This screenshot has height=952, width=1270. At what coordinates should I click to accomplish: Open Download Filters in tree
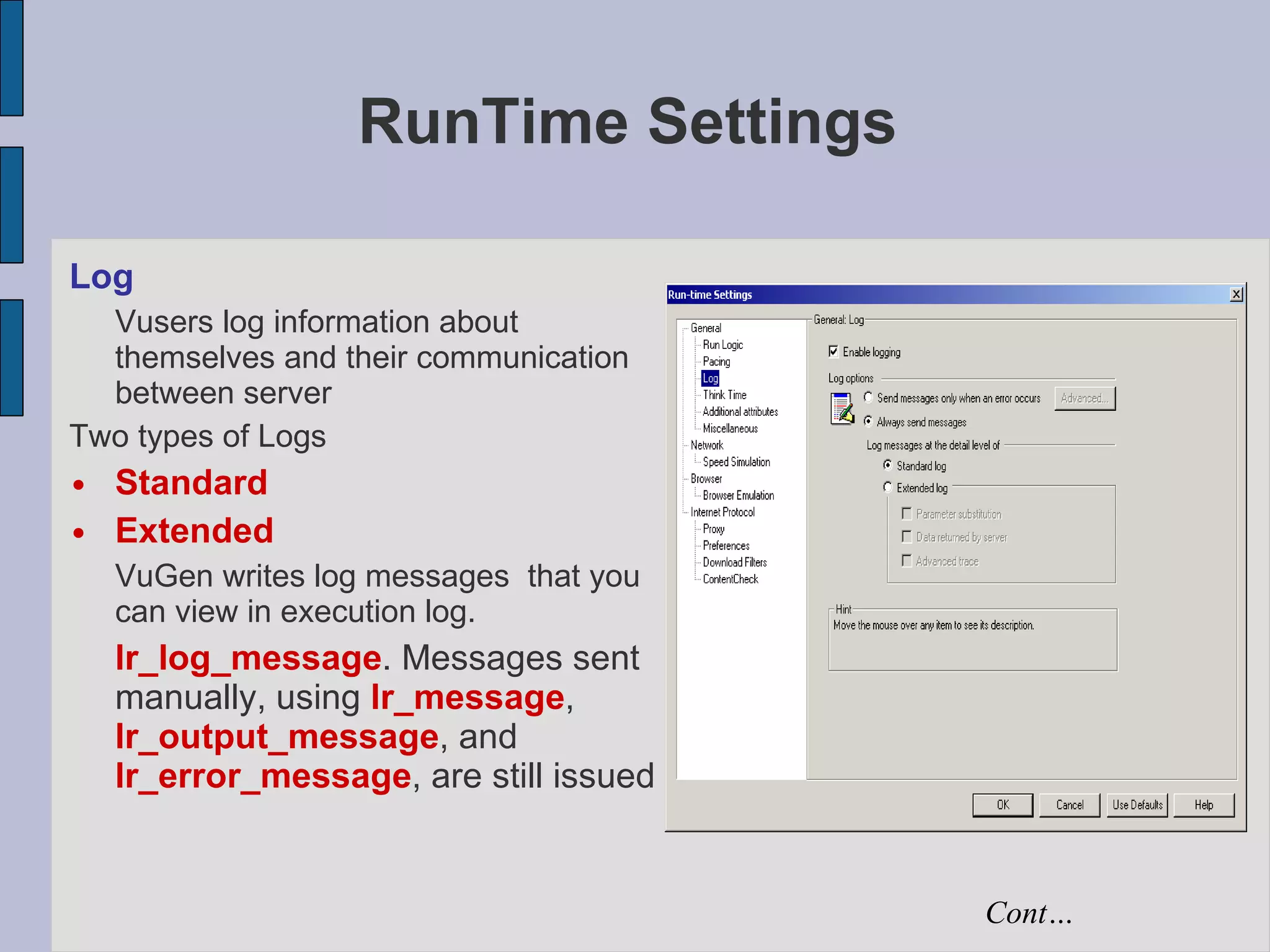734,562
